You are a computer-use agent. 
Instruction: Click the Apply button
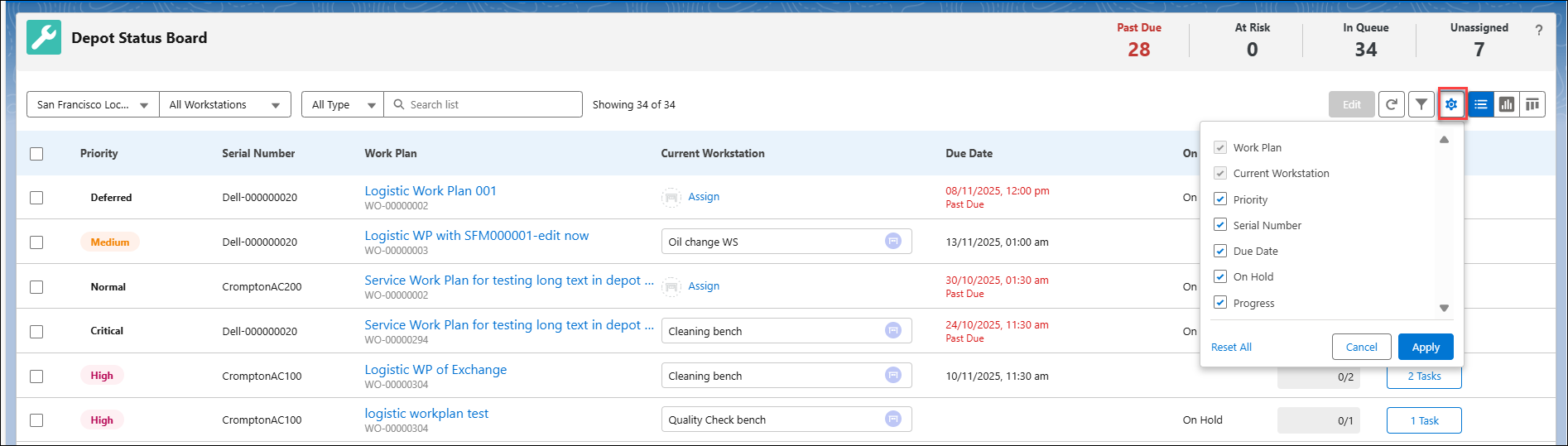point(1426,347)
